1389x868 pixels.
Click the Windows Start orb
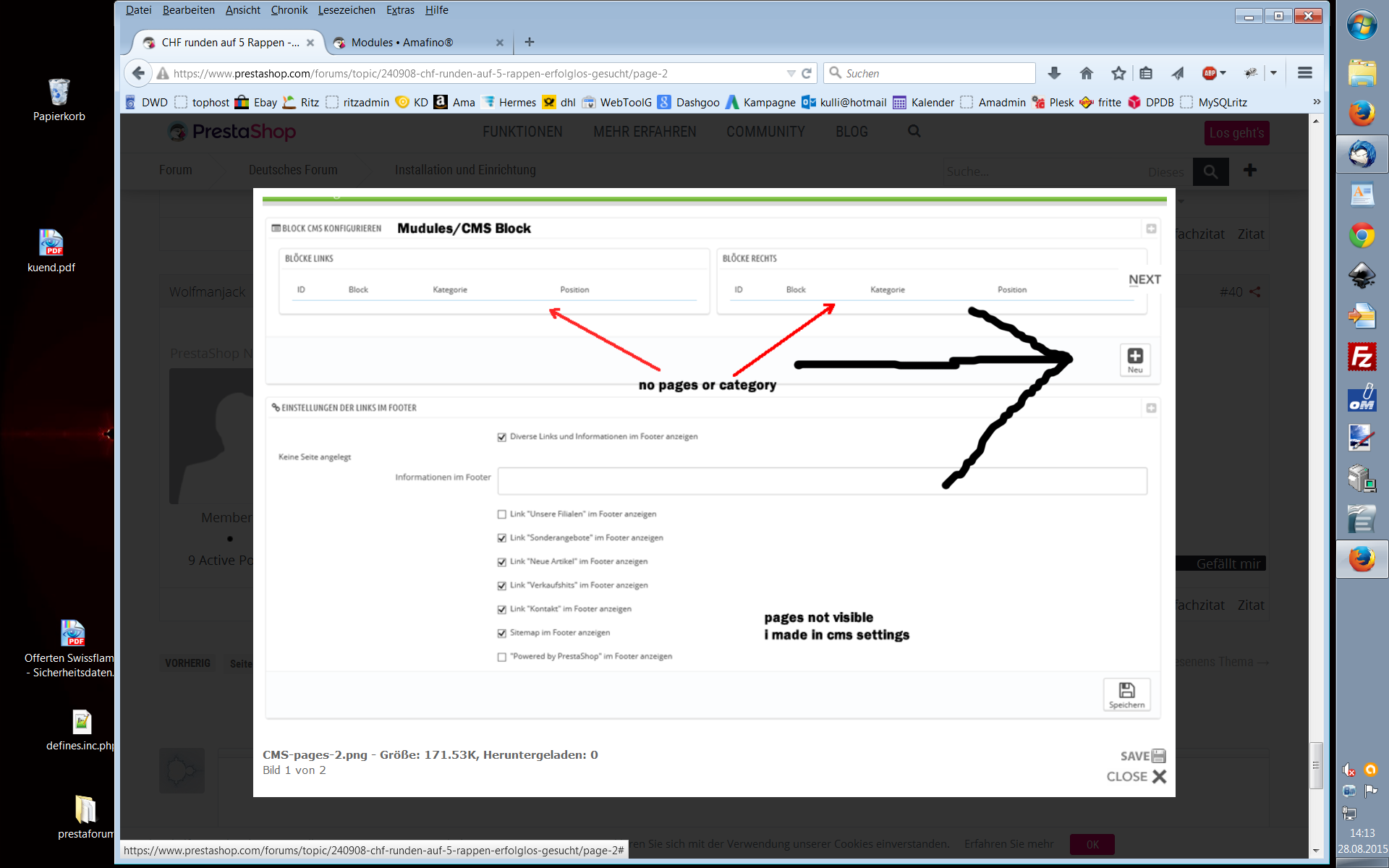(x=1362, y=26)
